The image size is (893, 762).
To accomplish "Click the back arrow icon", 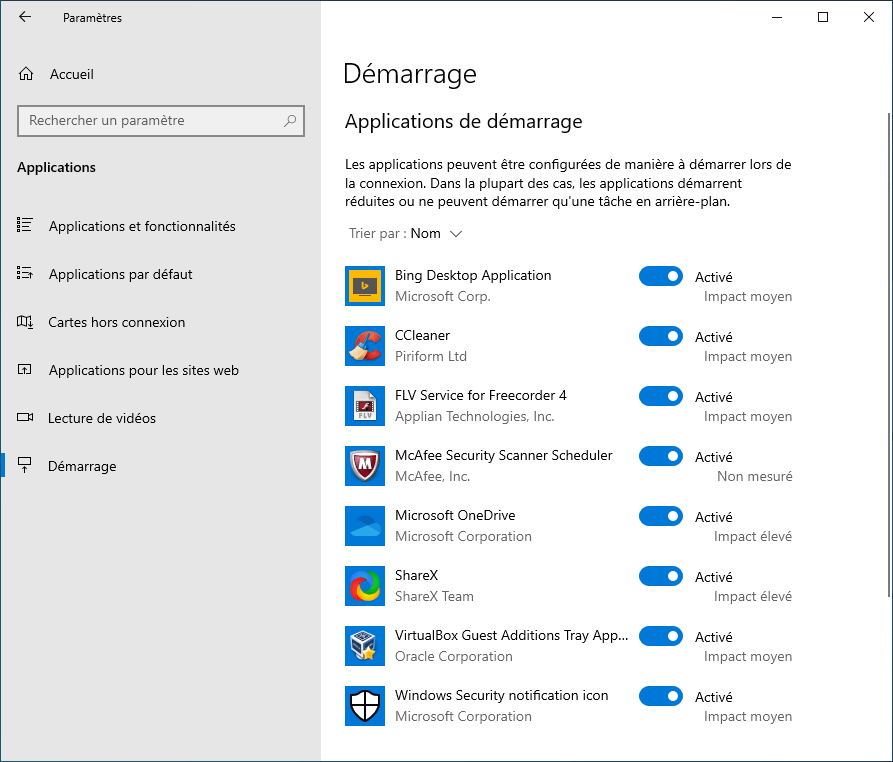I will click(x=24, y=17).
